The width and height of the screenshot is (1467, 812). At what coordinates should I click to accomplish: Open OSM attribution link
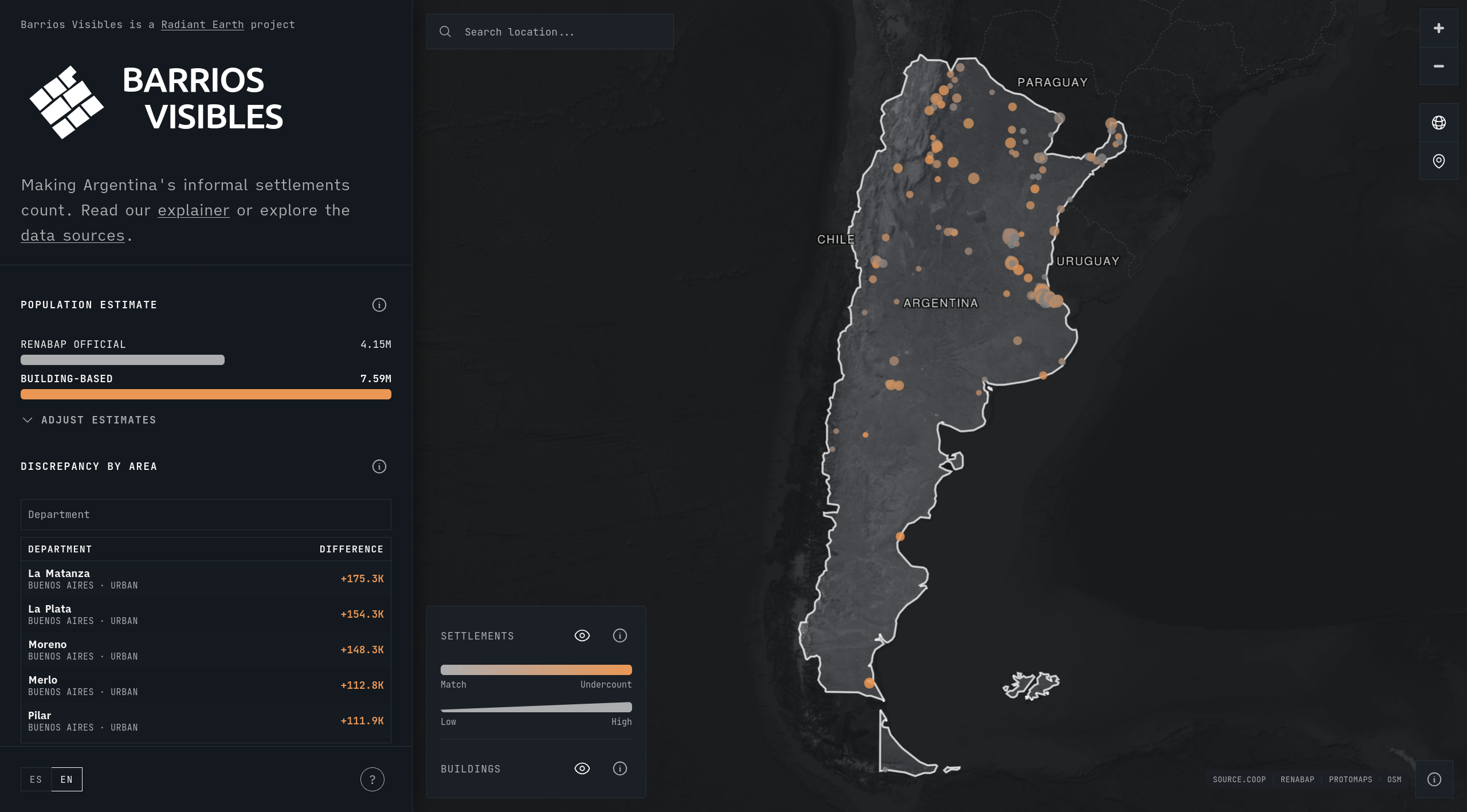pos(1394,779)
